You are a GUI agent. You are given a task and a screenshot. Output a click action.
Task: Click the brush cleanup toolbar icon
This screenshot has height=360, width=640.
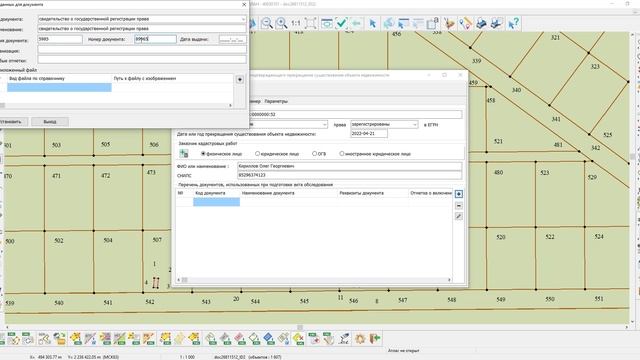coord(449,23)
